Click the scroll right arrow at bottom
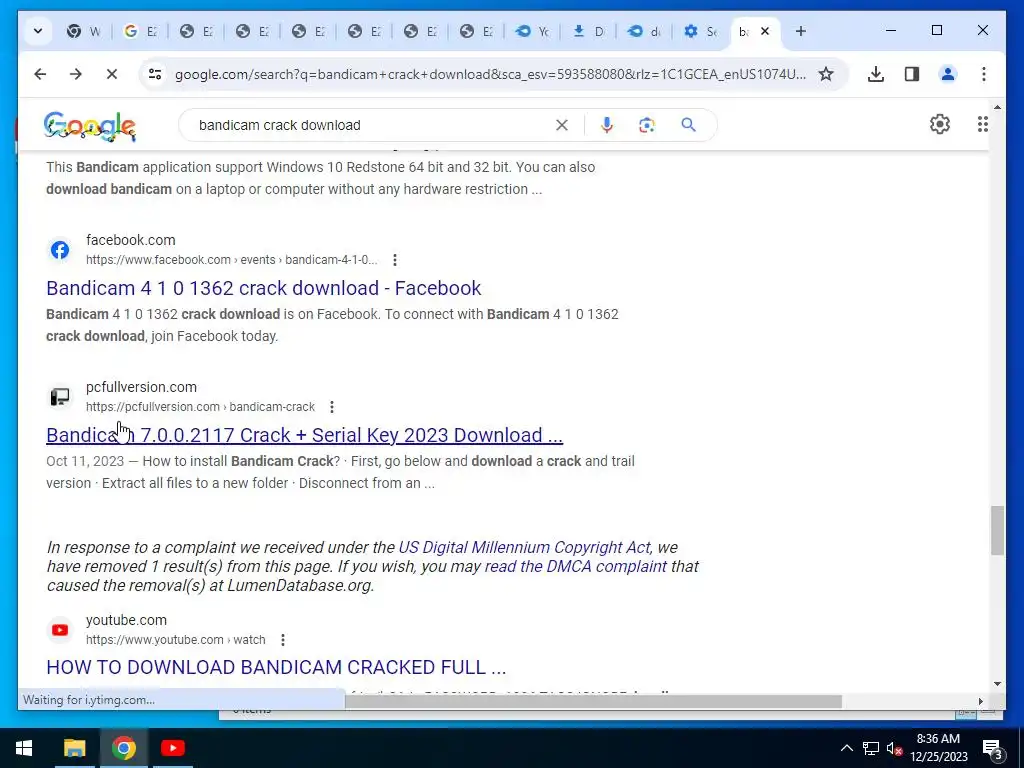This screenshot has width=1024, height=768. tap(980, 701)
